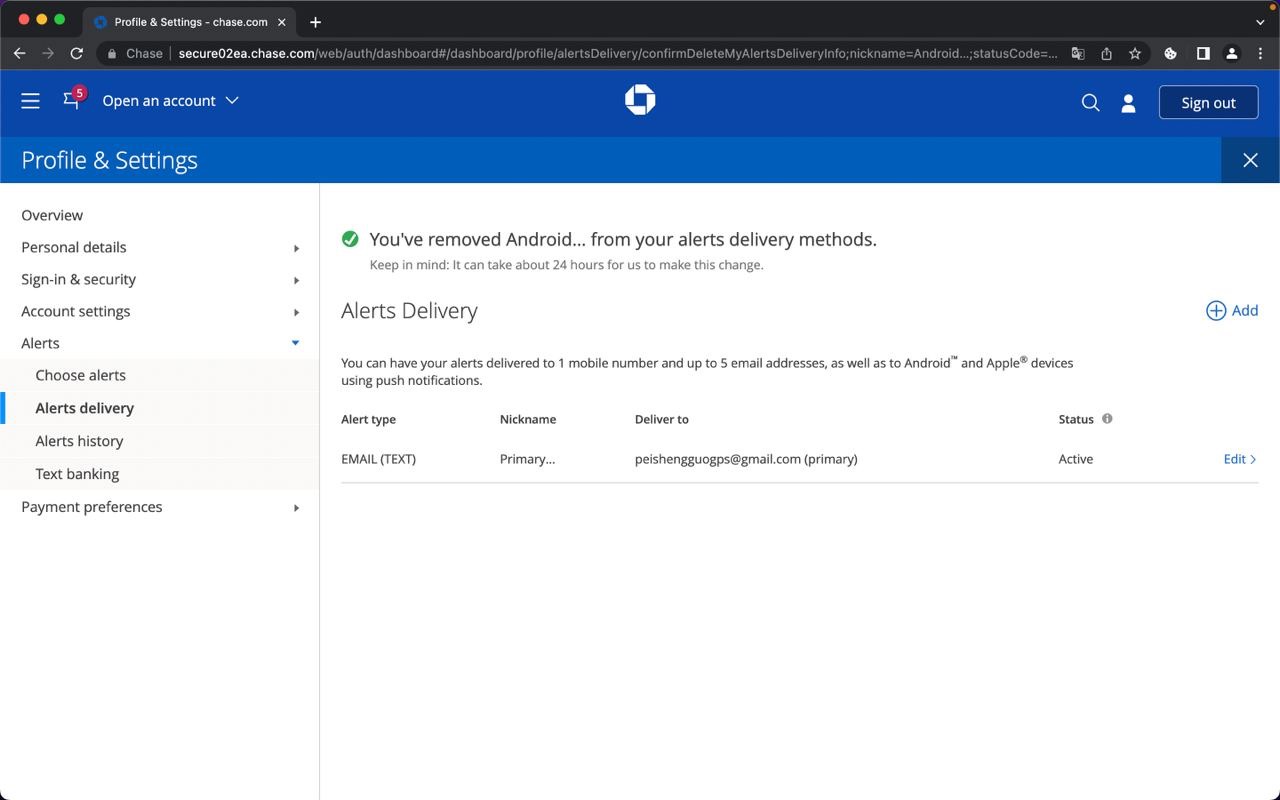
Task: Bookmark this page with star icon
Action: click(1135, 54)
